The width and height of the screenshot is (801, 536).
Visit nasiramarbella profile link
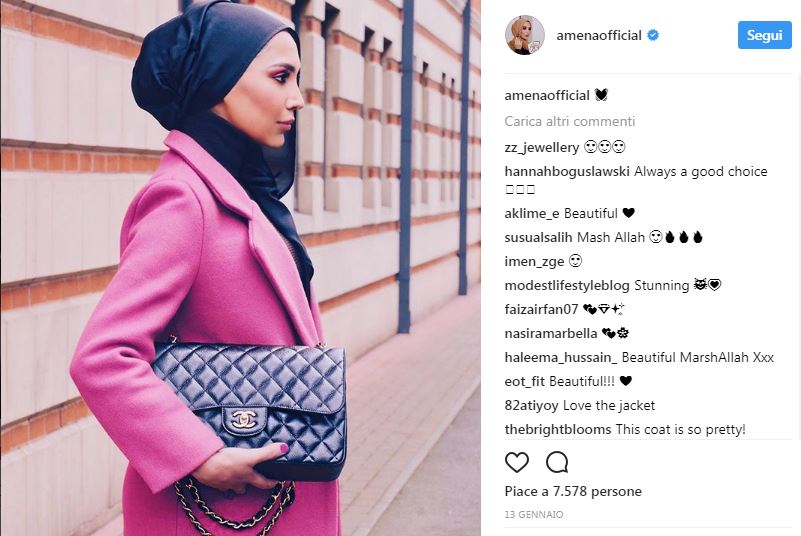[551, 333]
